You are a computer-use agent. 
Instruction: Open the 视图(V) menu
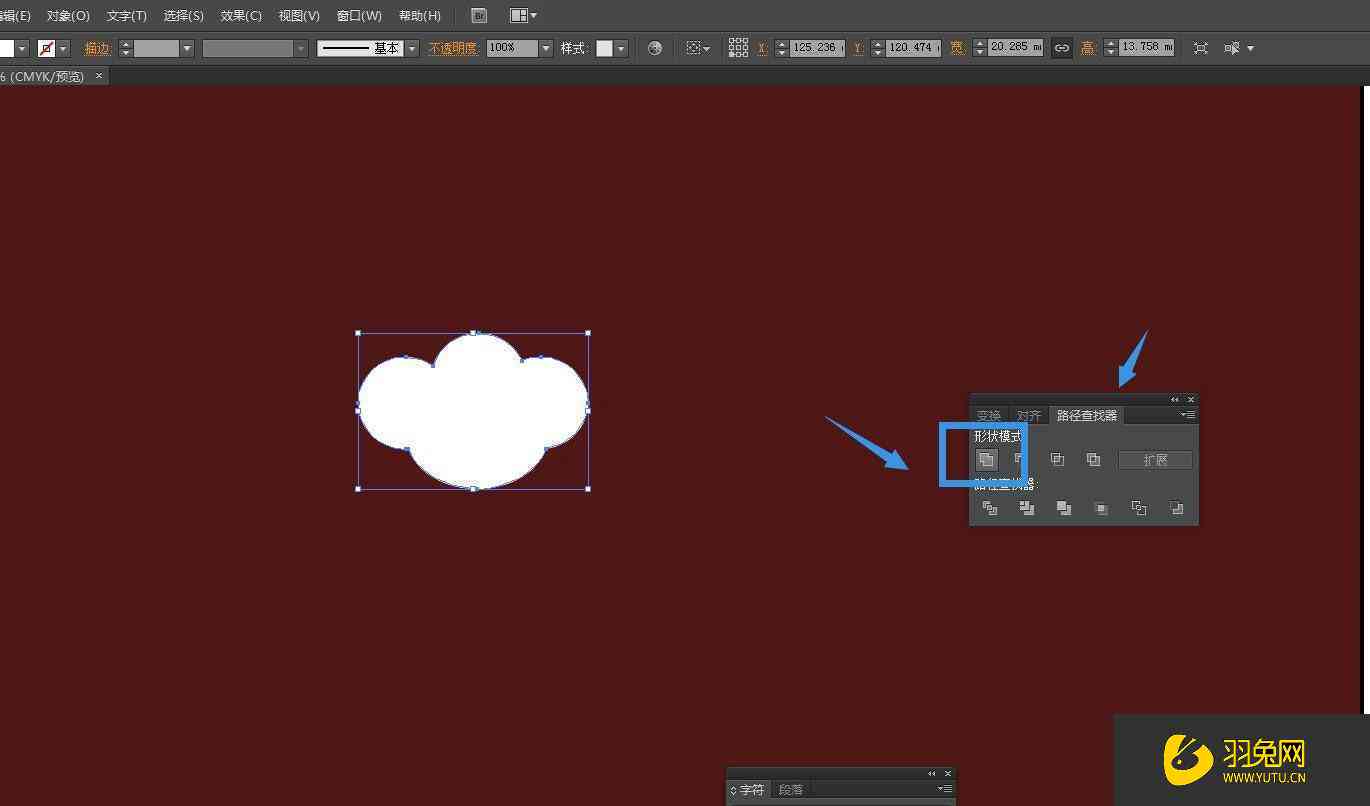click(x=299, y=16)
